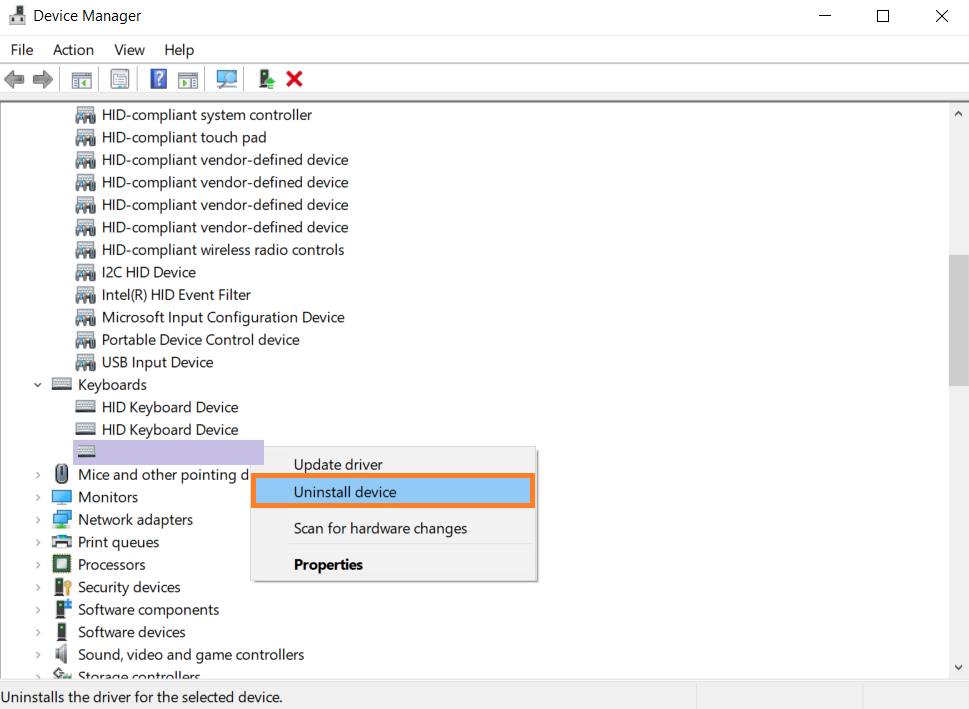Open the Action menu

73,50
